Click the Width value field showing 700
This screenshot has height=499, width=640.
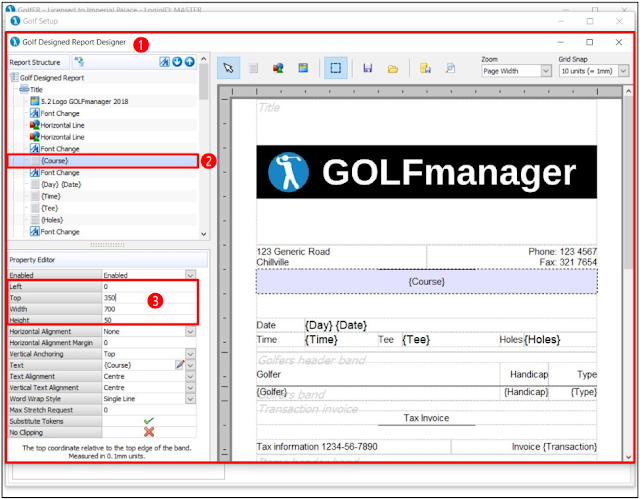coord(149,309)
